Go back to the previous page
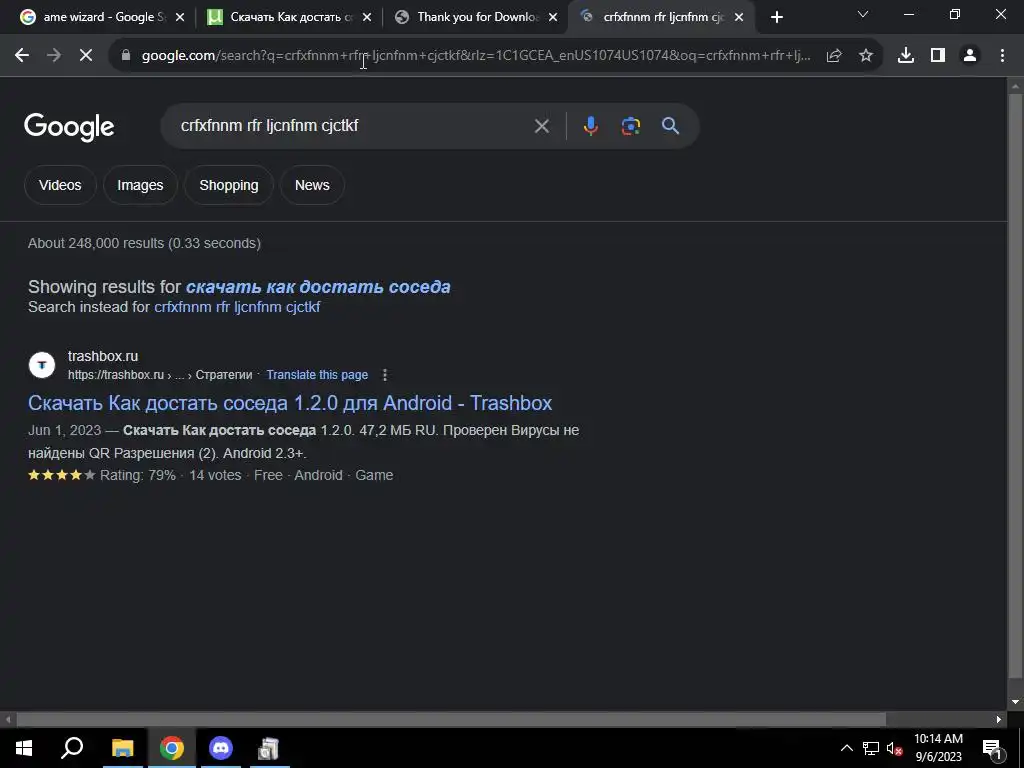This screenshot has width=1024, height=768. (22, 56)
